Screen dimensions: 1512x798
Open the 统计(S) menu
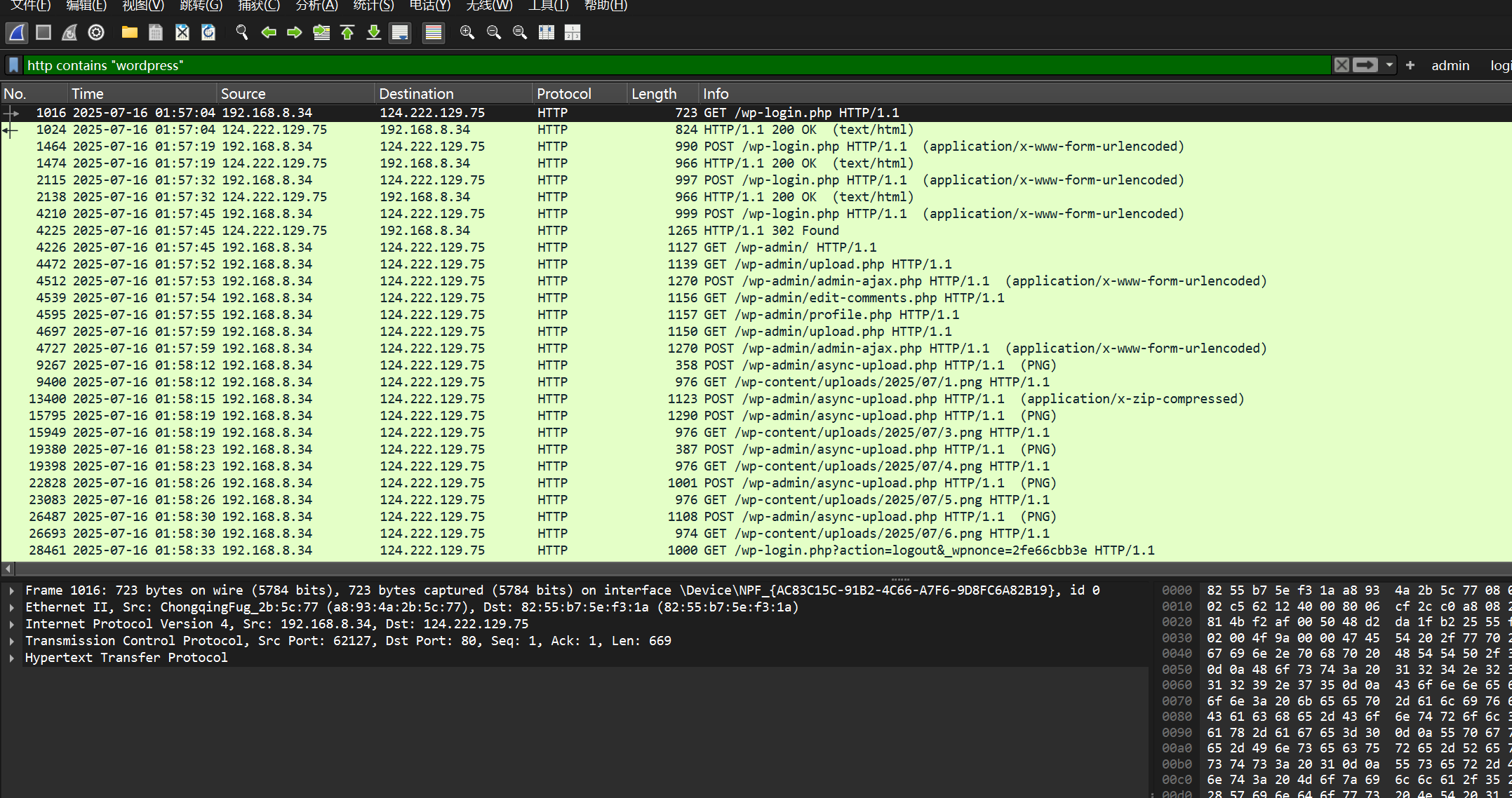(373, 6)
